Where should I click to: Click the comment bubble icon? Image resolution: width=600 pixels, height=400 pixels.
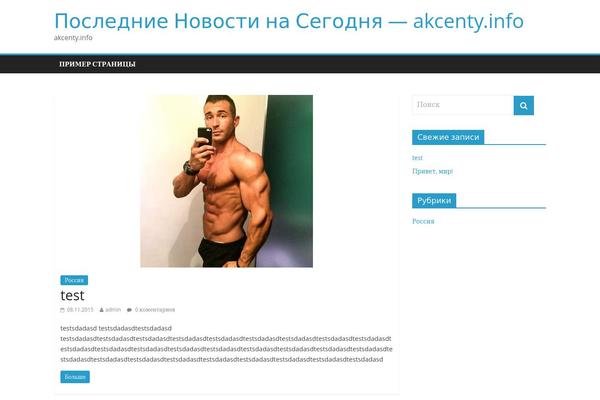pyautogui.click(x=129, y=310)
